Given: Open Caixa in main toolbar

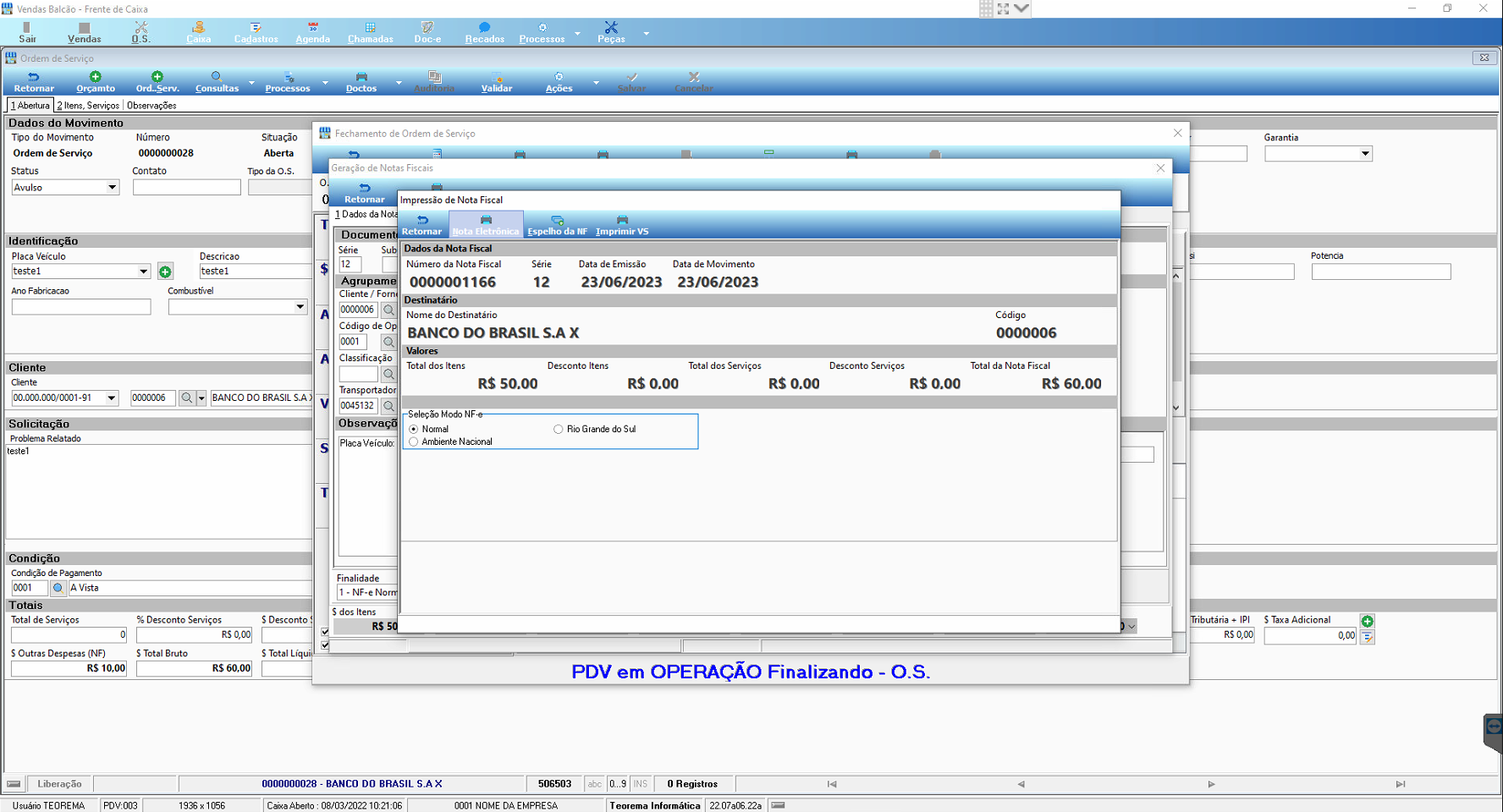Looking at the screenshot, I should pyautogui.click(x=199, y=32).
